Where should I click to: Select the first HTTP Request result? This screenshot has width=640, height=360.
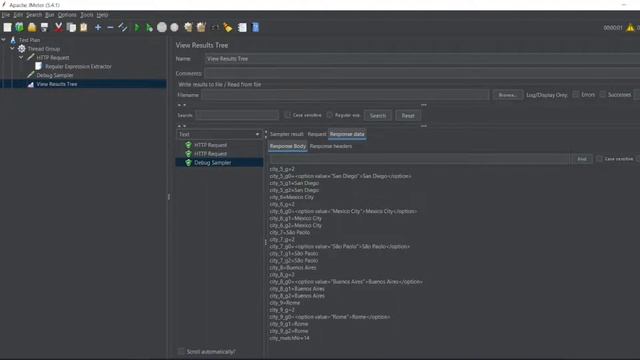point(210,145)
